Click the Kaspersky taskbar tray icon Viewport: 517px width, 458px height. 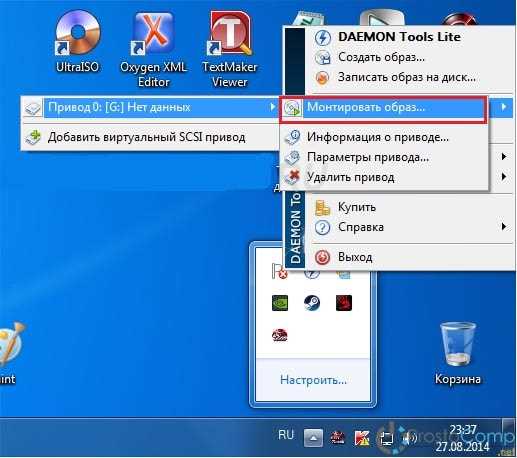(x=361, y=438)
